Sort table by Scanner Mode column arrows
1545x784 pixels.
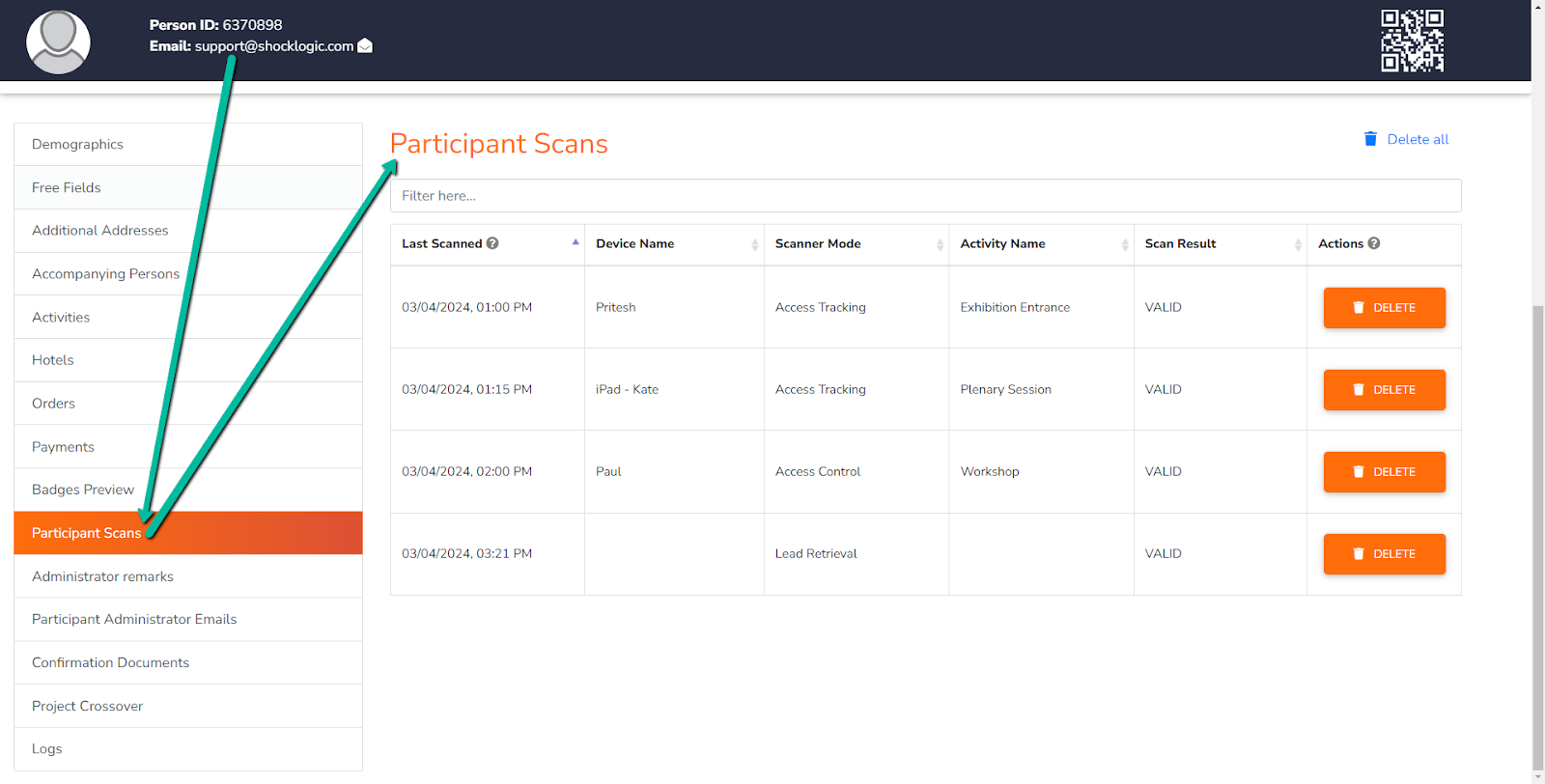[x=940, y=245]
